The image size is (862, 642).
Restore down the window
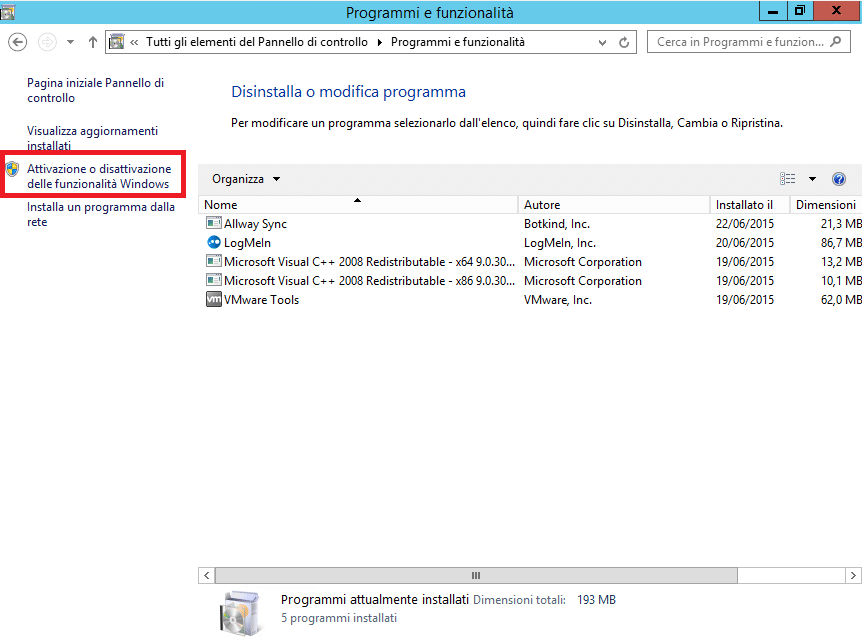coord(800,11)
